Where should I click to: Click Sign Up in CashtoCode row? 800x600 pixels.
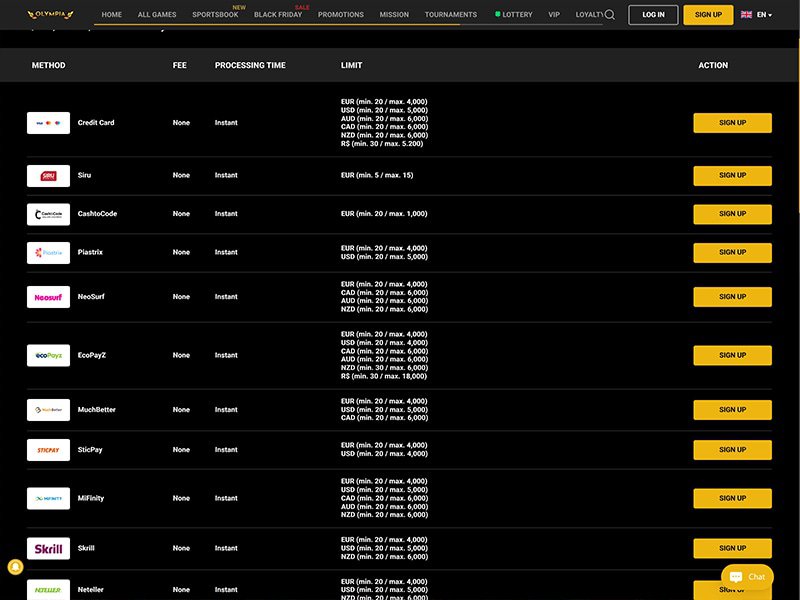732,214
